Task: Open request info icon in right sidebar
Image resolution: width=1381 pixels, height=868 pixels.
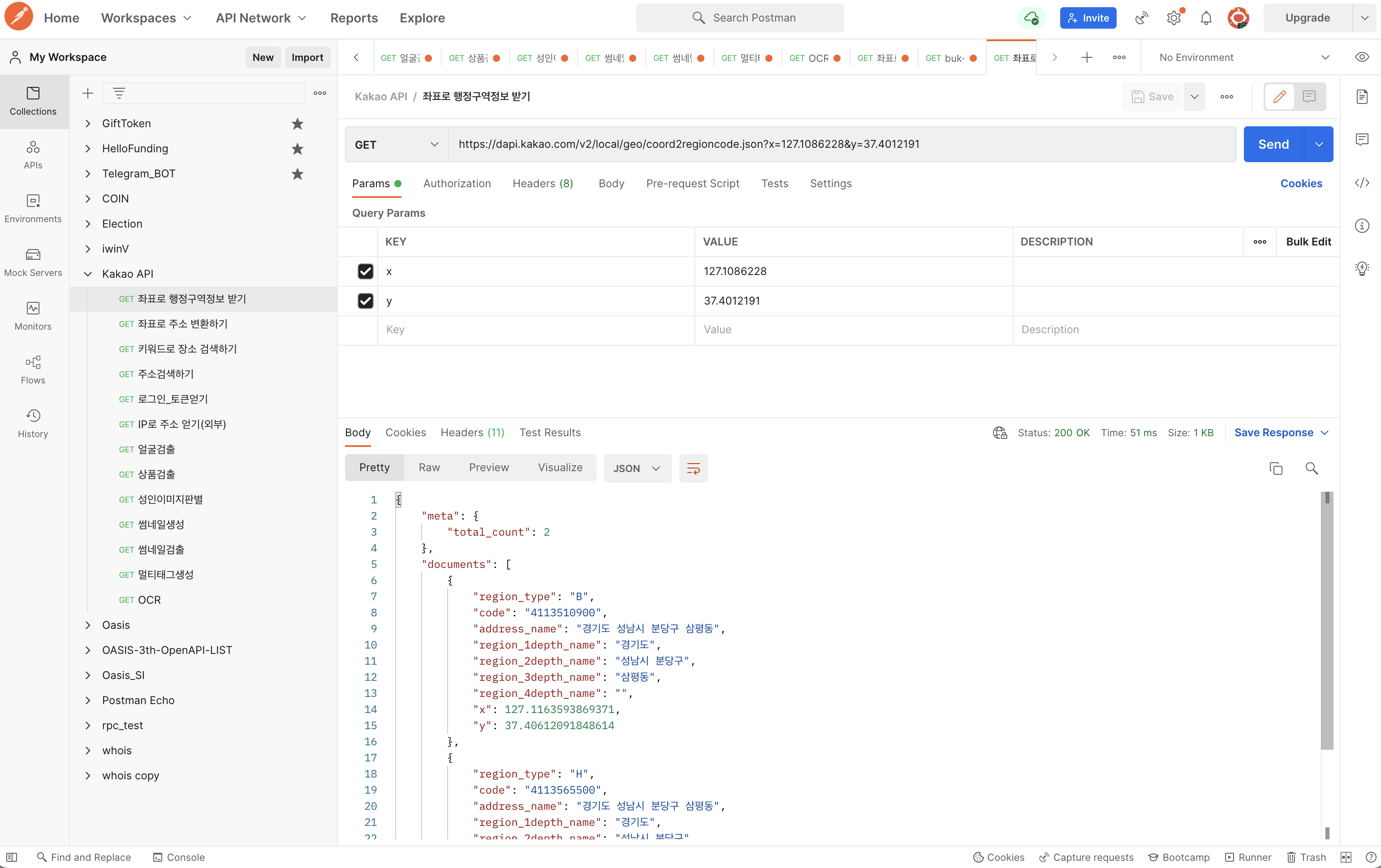Action: click(1361, 226)
